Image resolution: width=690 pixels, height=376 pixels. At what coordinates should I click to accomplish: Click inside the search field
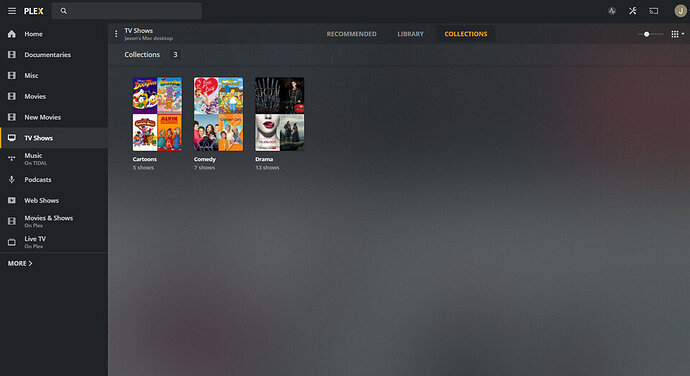pos(127,11)
